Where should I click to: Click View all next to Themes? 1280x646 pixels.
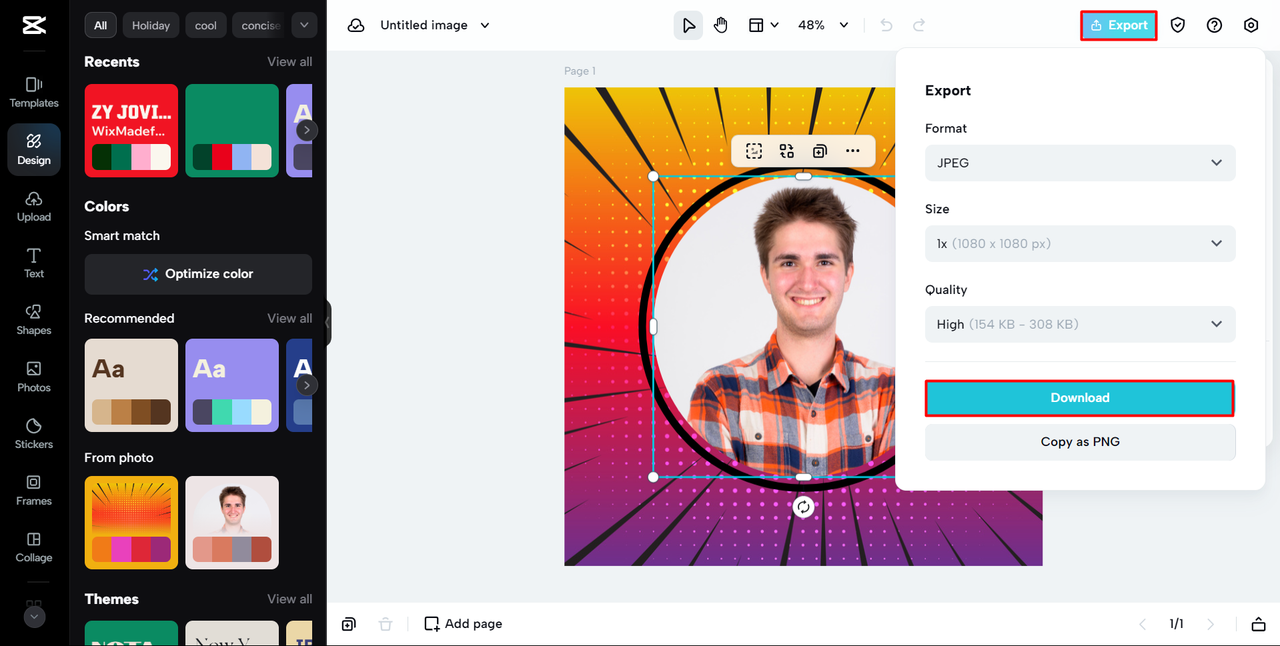coord(290,599)
